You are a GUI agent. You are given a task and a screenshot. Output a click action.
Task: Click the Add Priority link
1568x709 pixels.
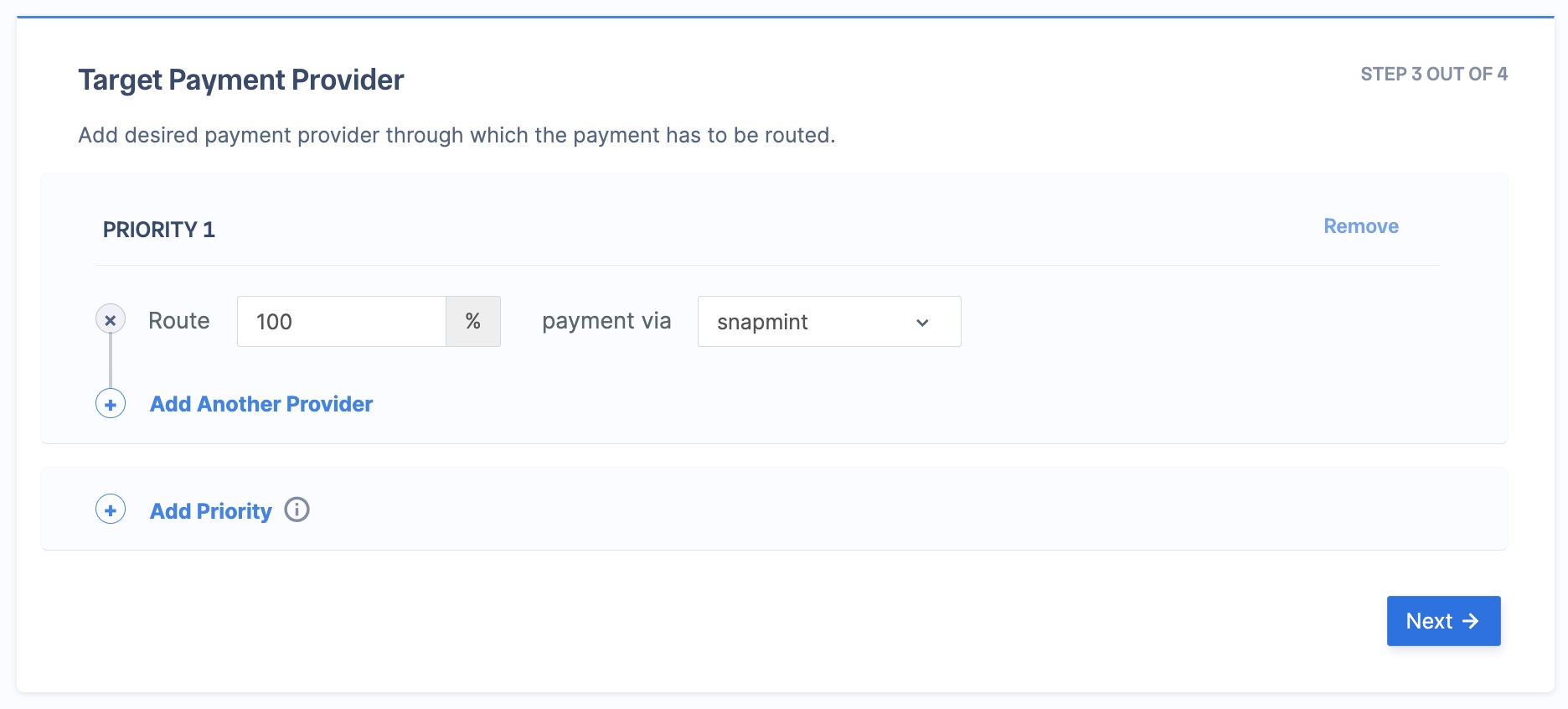tap(211, 511)
